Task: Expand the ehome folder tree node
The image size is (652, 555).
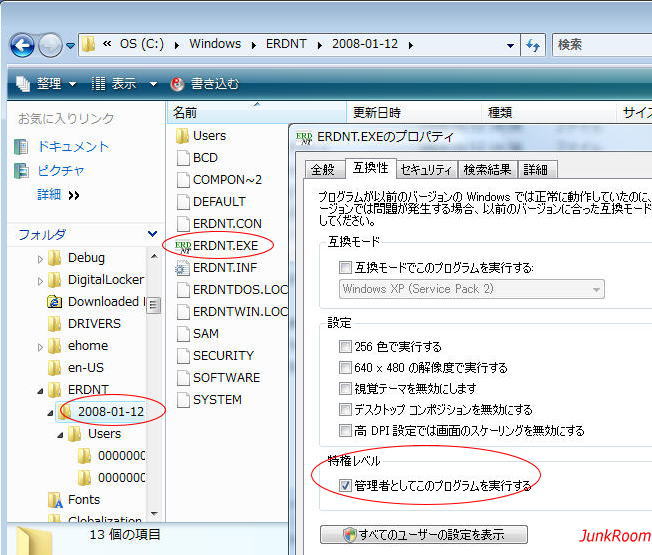Action: [40, 347]
